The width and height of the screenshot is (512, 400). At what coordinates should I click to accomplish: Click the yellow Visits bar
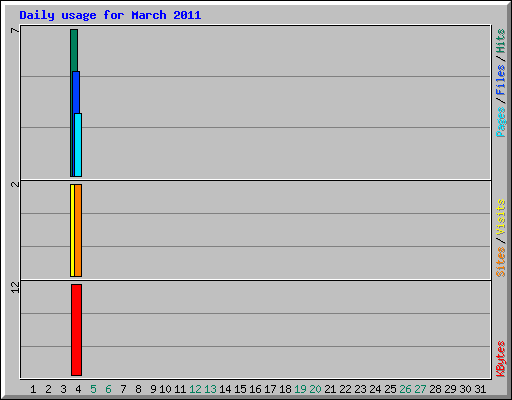tap(72, 230)
